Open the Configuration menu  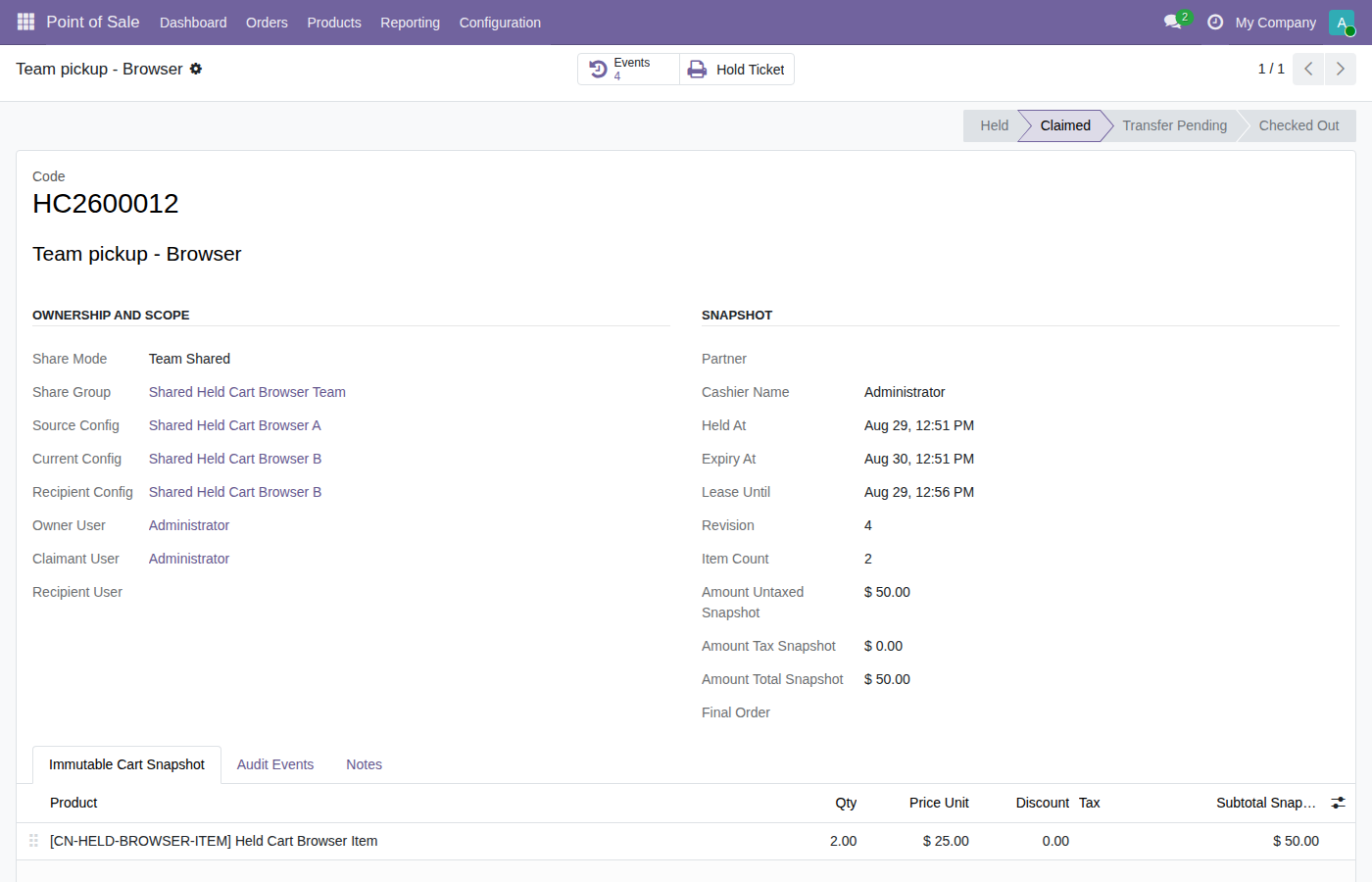500,22
